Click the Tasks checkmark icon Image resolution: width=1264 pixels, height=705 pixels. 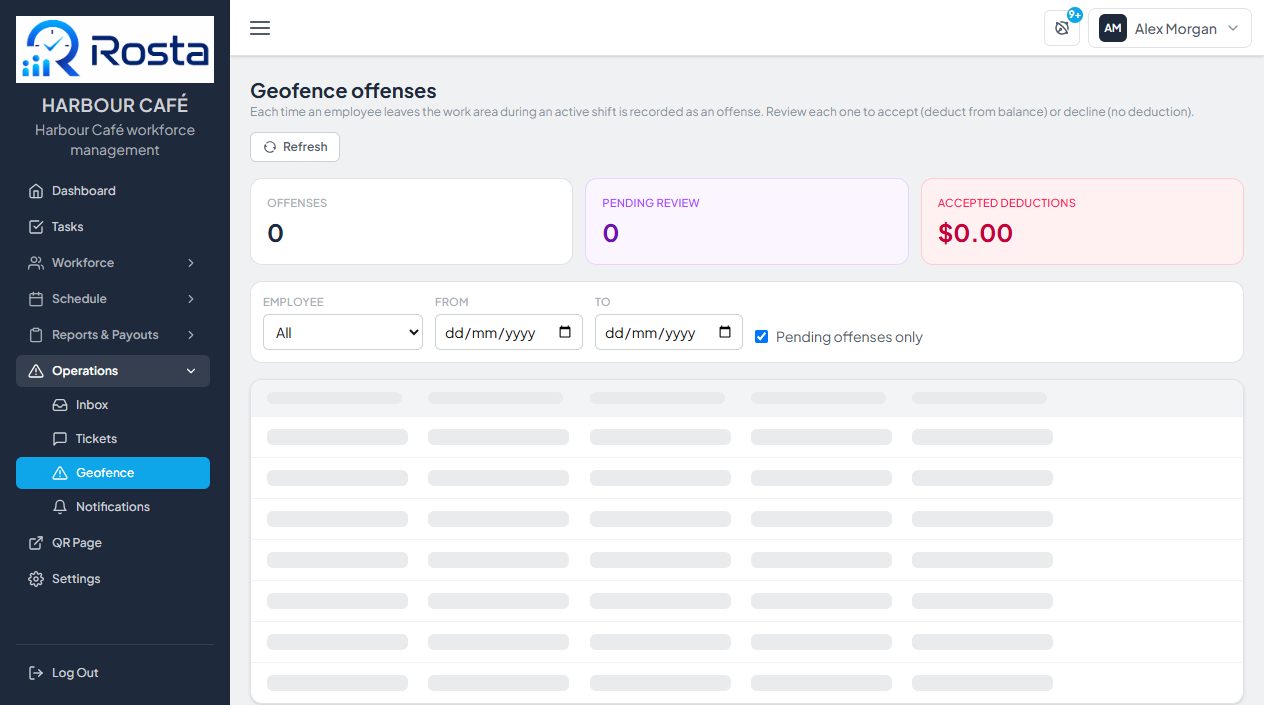36,227
